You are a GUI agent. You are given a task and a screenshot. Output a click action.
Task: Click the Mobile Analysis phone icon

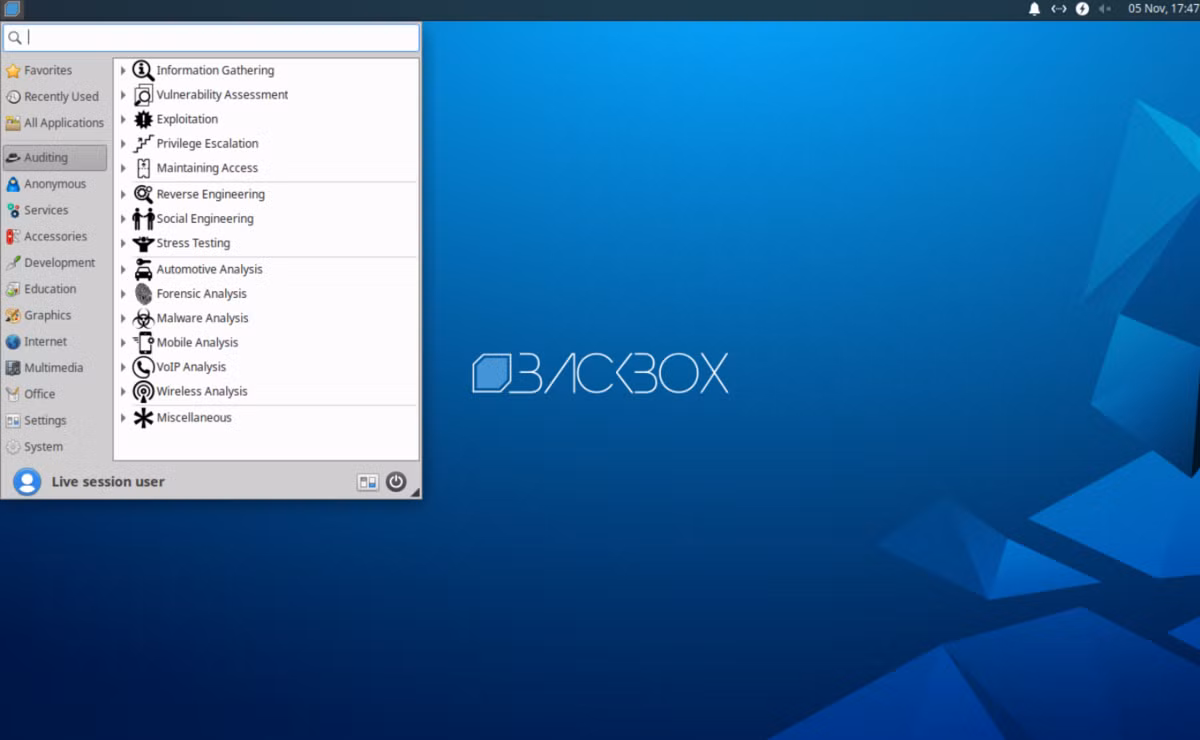pyautogui.click(x=143, y=343)
